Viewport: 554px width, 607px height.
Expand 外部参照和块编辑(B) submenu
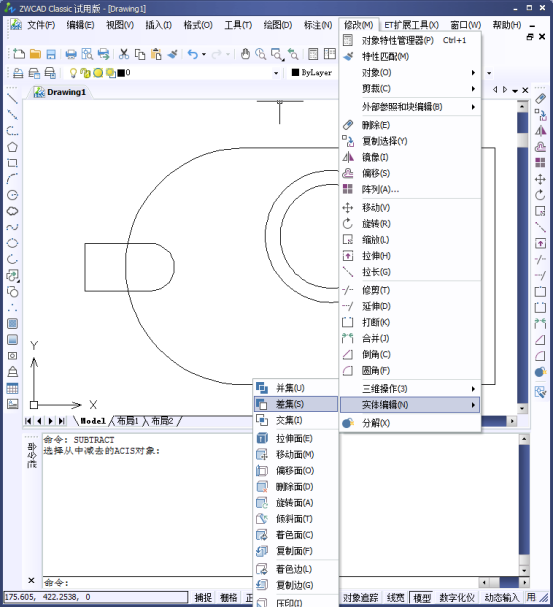tap(410, 107)
